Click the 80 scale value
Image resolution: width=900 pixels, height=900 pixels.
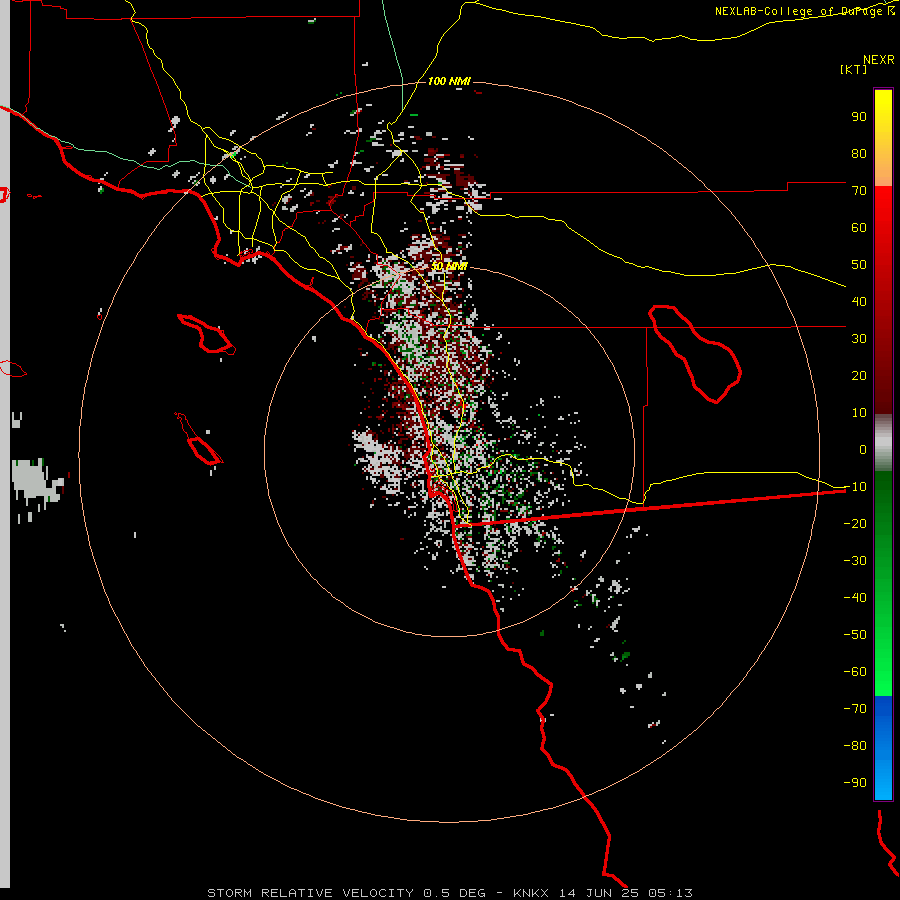[x=859, y=153]
